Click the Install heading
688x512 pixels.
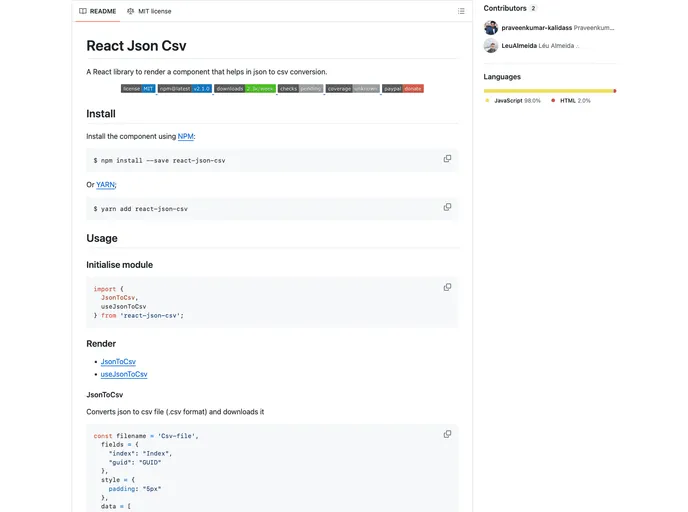(101, 114)
